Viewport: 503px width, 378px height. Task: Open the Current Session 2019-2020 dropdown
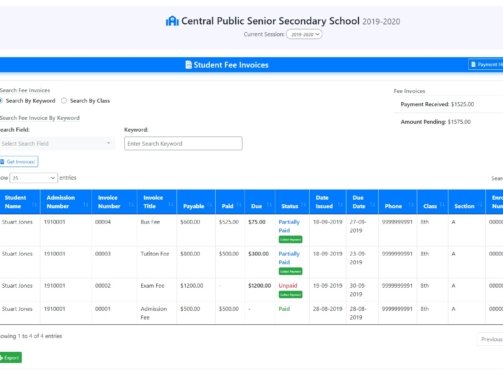click(304, 34)
